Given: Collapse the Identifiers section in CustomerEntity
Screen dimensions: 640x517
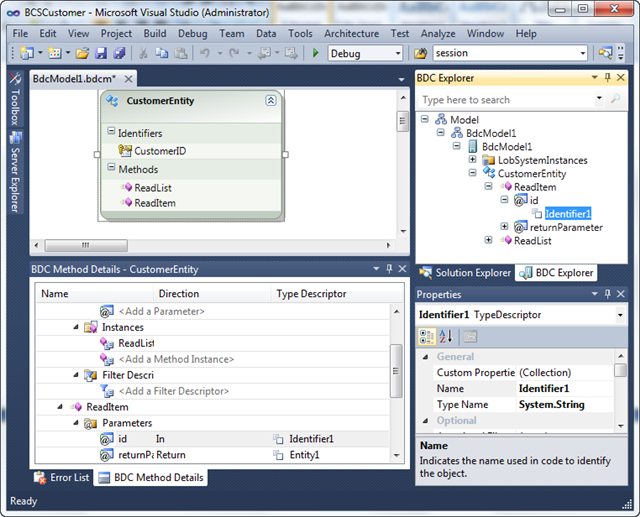Looking at the screenshot, I should point(111,131).
